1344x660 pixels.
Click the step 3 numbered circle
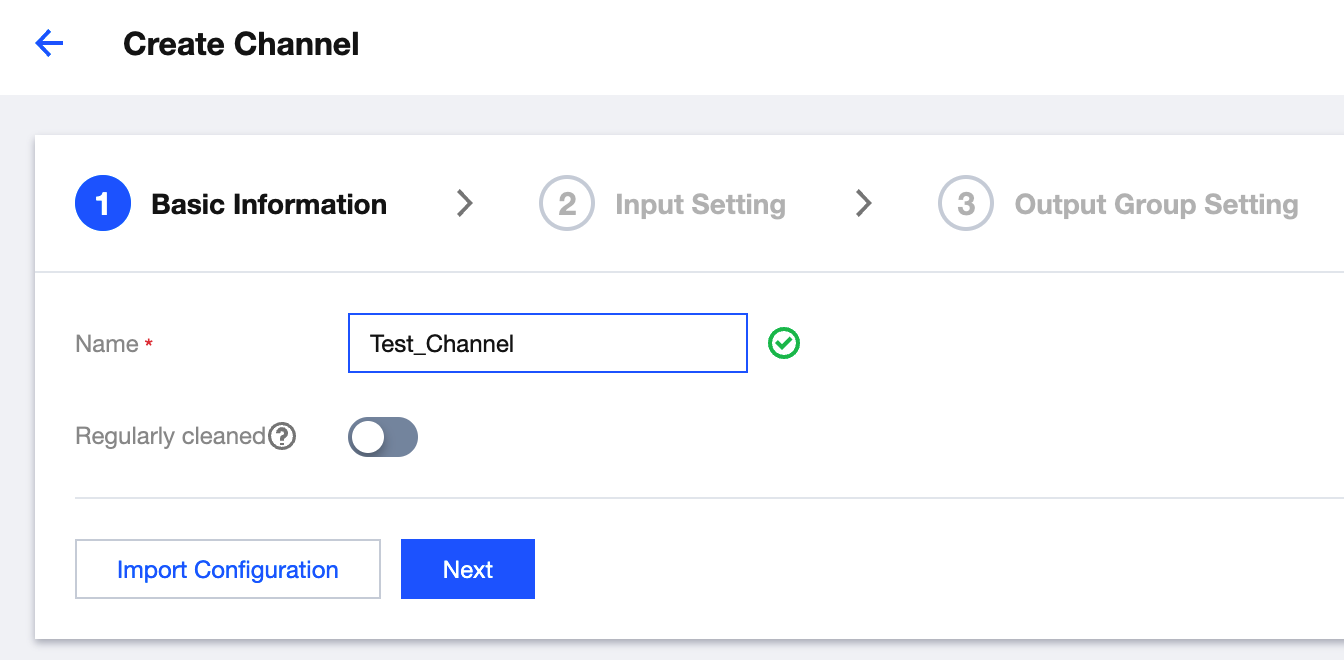tap(965, 204)
